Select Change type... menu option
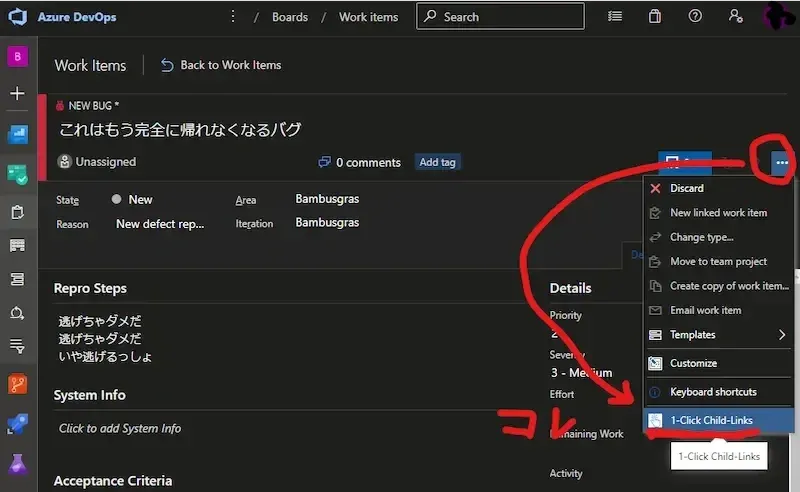The image size is (800, 492). coord(701,237)
